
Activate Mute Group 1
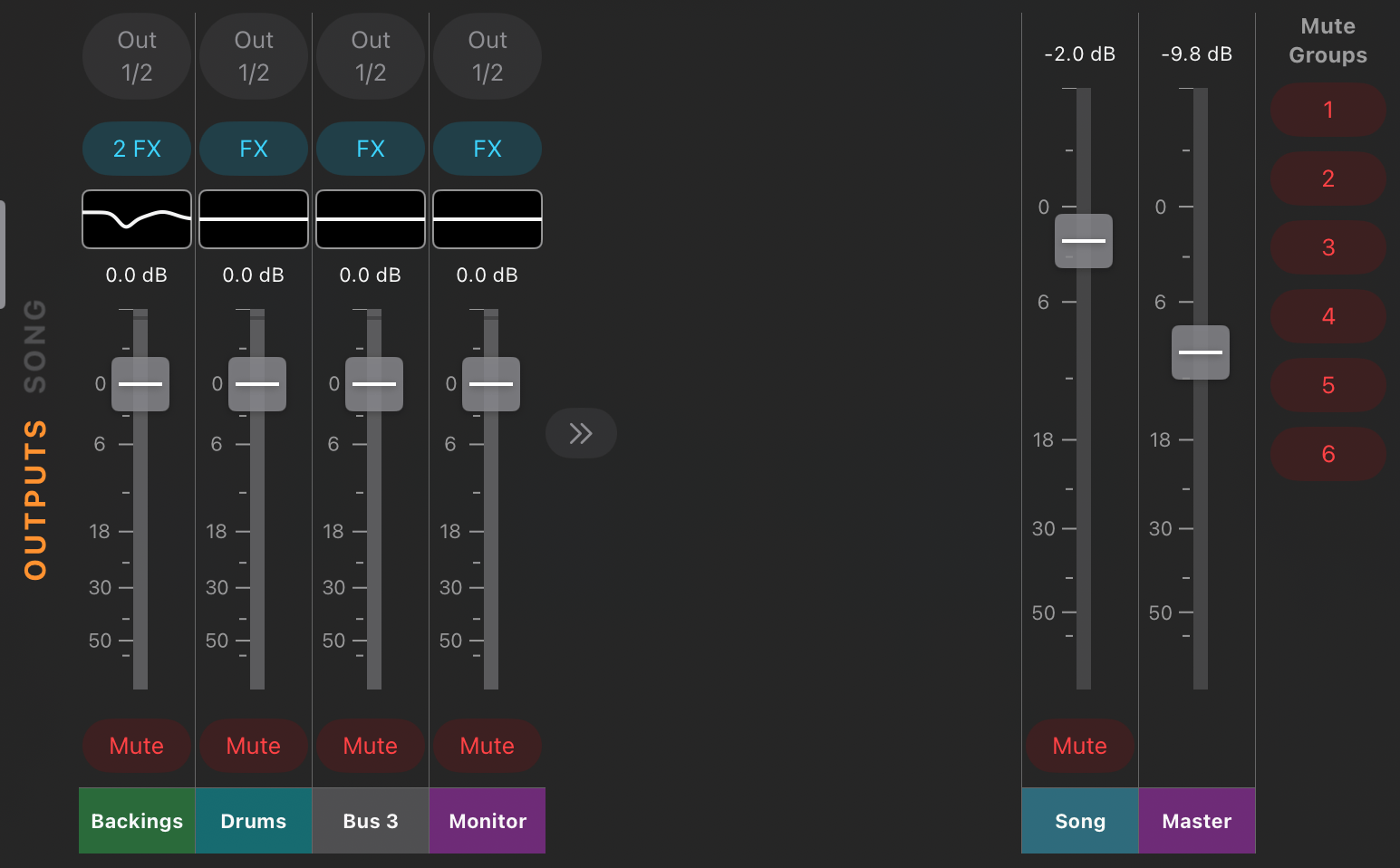[x=1328, y=109]
